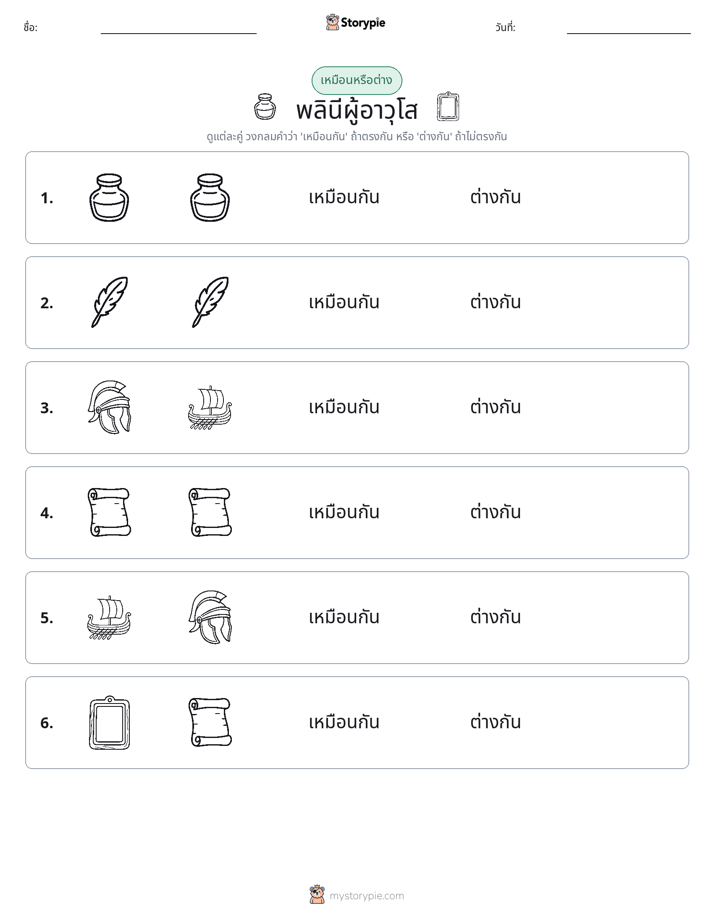
Task: Choose 'ต่างกัน' for question 3
Action: pos(495,407)
